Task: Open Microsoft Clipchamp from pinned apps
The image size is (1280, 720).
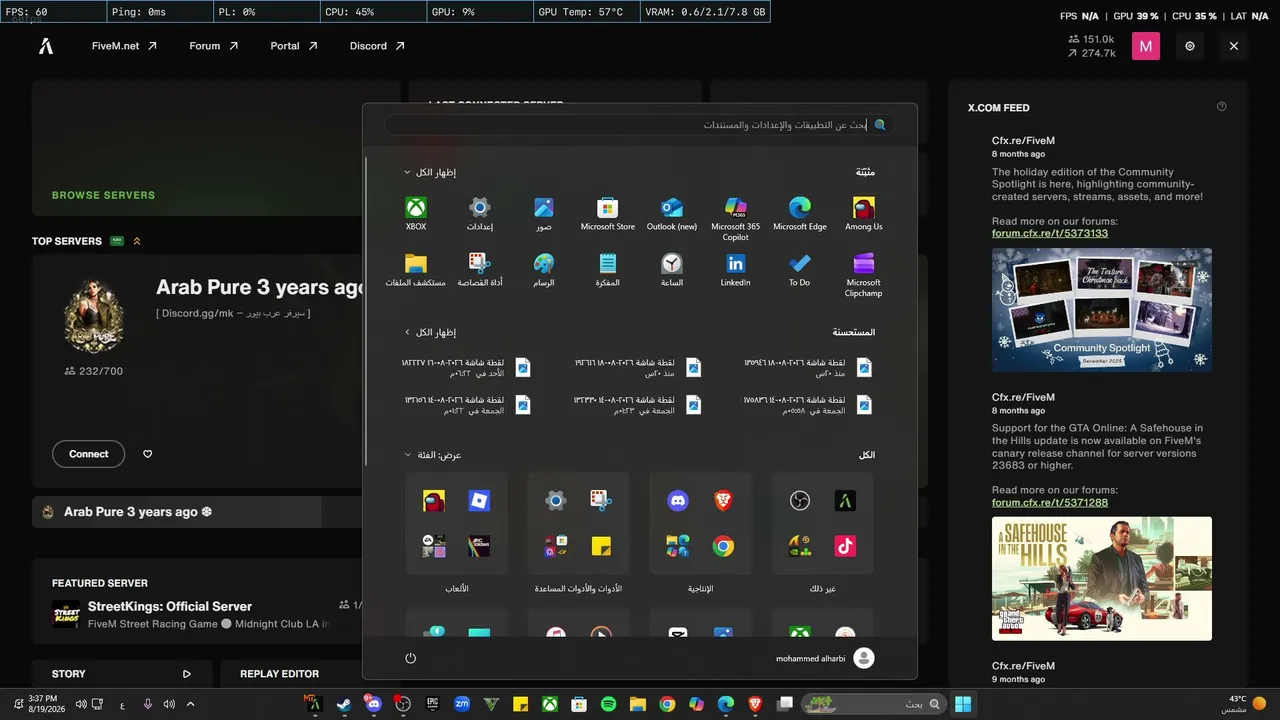Action: tap(864, 275)
